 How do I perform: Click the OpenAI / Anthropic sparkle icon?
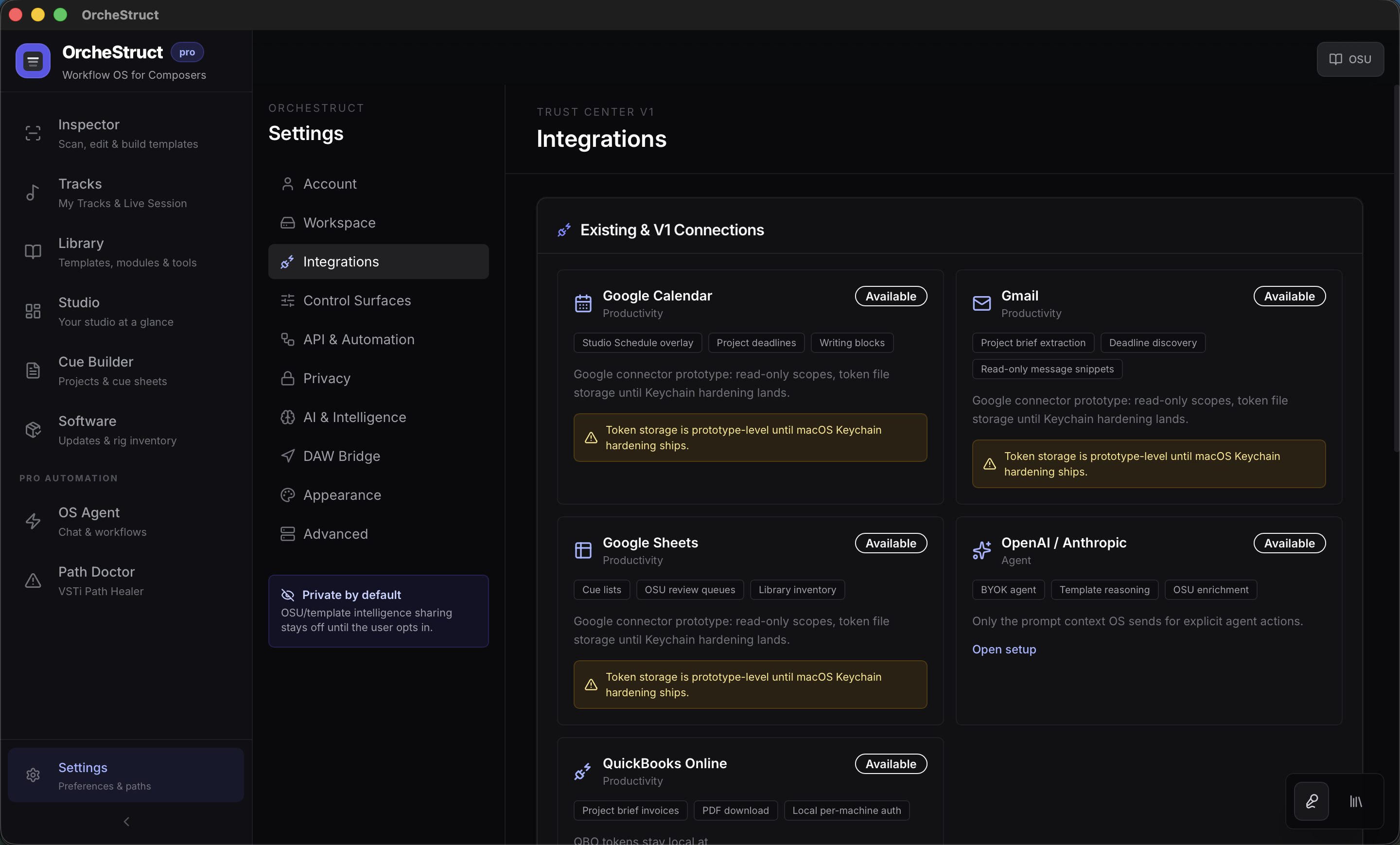click(x=981, y=551)
